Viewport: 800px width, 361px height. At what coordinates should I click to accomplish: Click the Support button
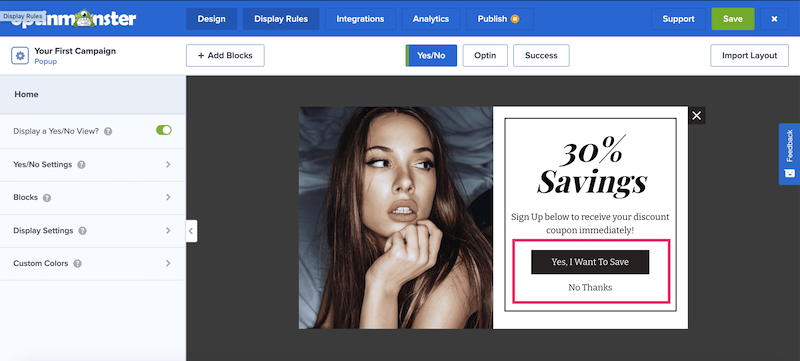(x=678, y=19)
